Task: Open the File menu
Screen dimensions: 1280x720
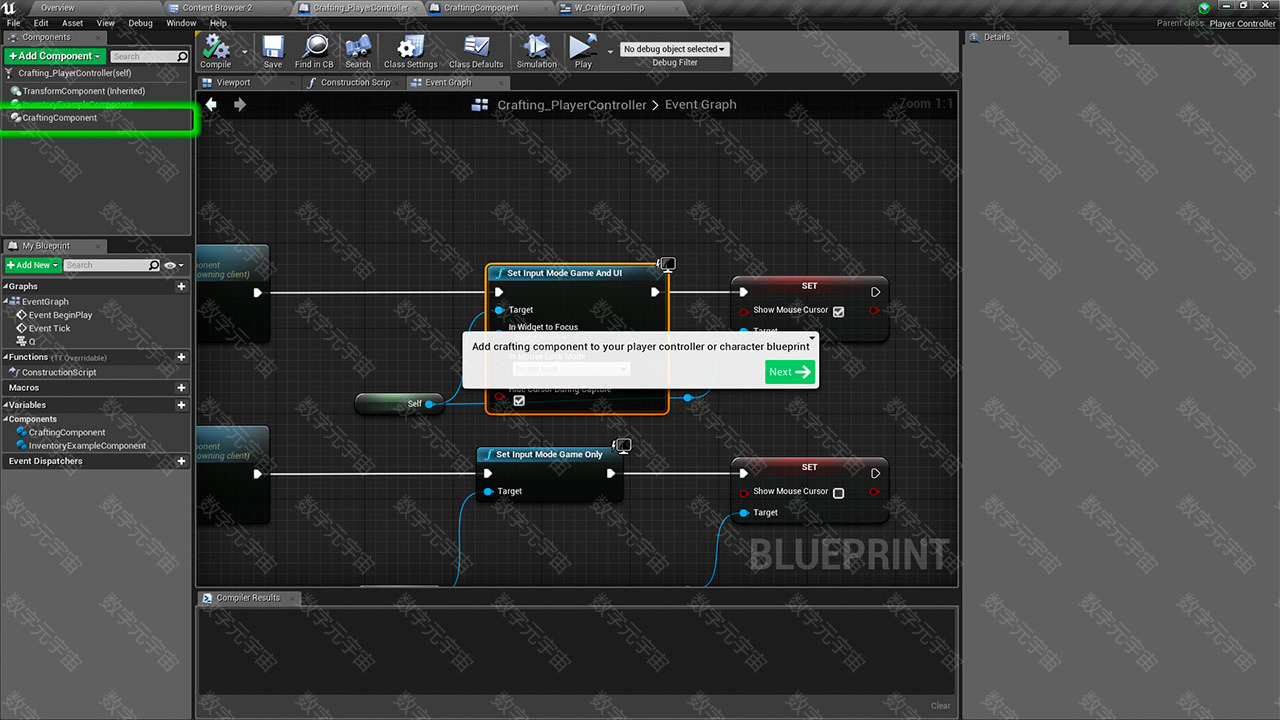Action: 13,23
